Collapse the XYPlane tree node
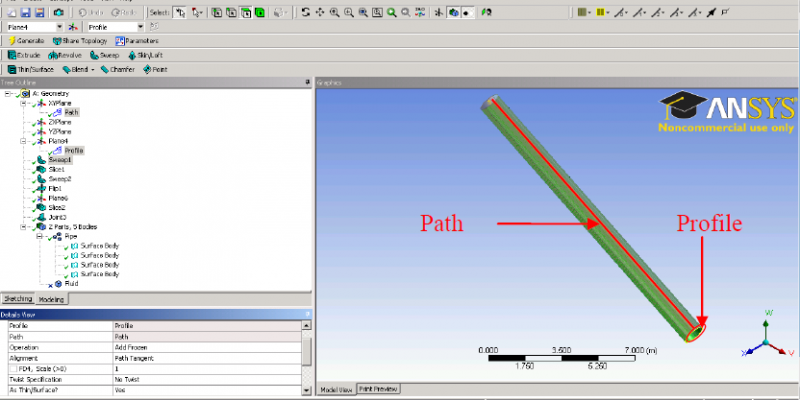Screen dimensions: 800x400 [23, 103]
